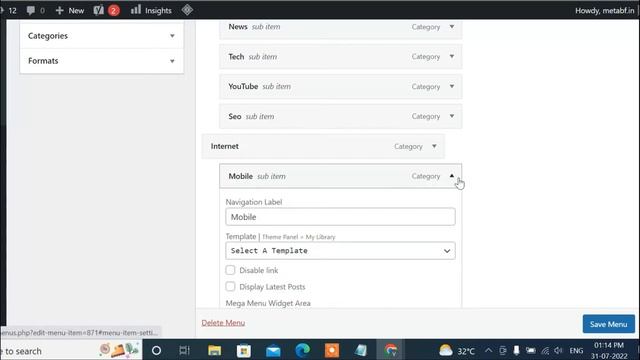Screen dimensions: 640x360
Task: Click the diamond-shaped icon in admin bar
Action: (x=187, y=10)
